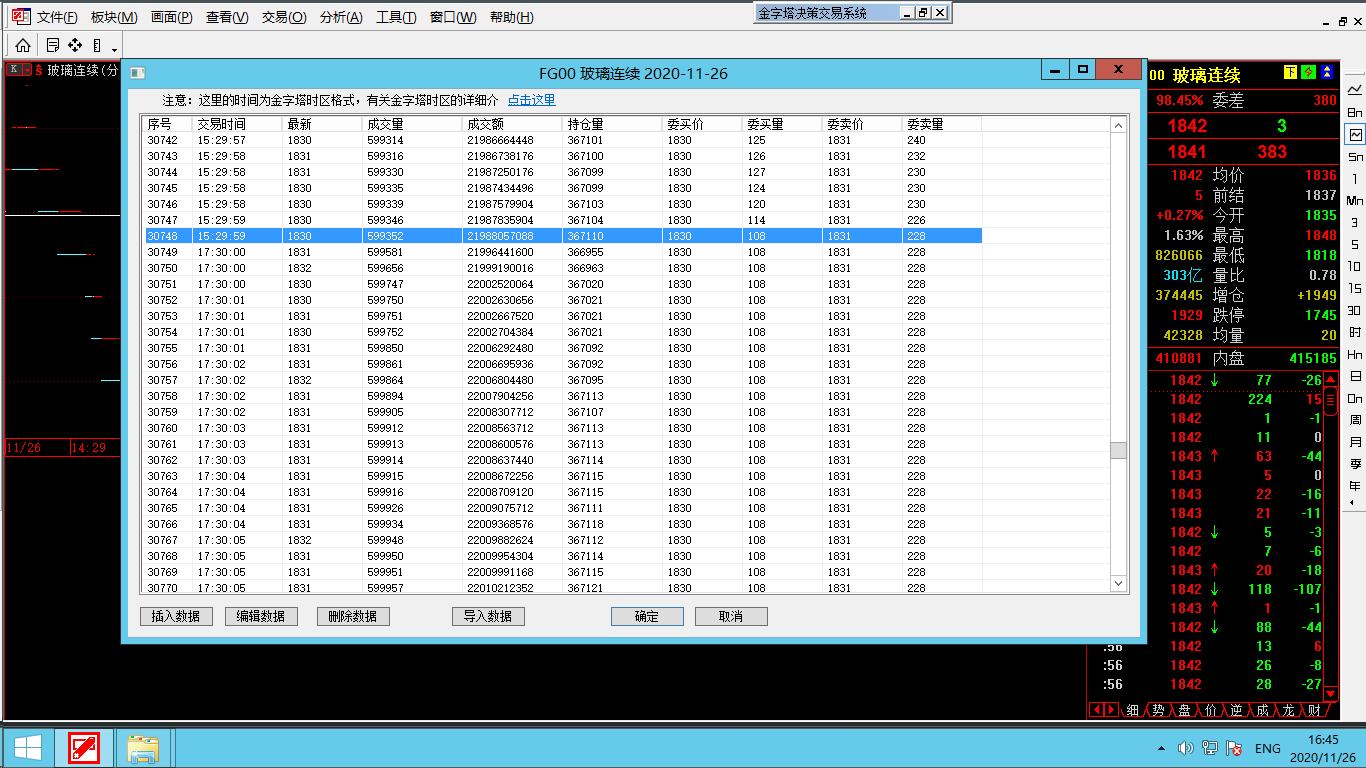1366x768 pixels.
Task: Click the red S up-arrow icon
Action: [38, 70]
